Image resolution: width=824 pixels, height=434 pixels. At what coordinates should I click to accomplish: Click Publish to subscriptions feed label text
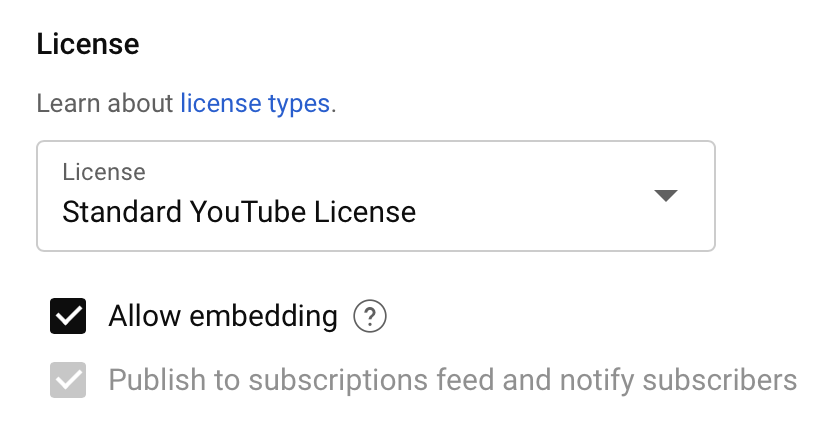click(452, 380)
